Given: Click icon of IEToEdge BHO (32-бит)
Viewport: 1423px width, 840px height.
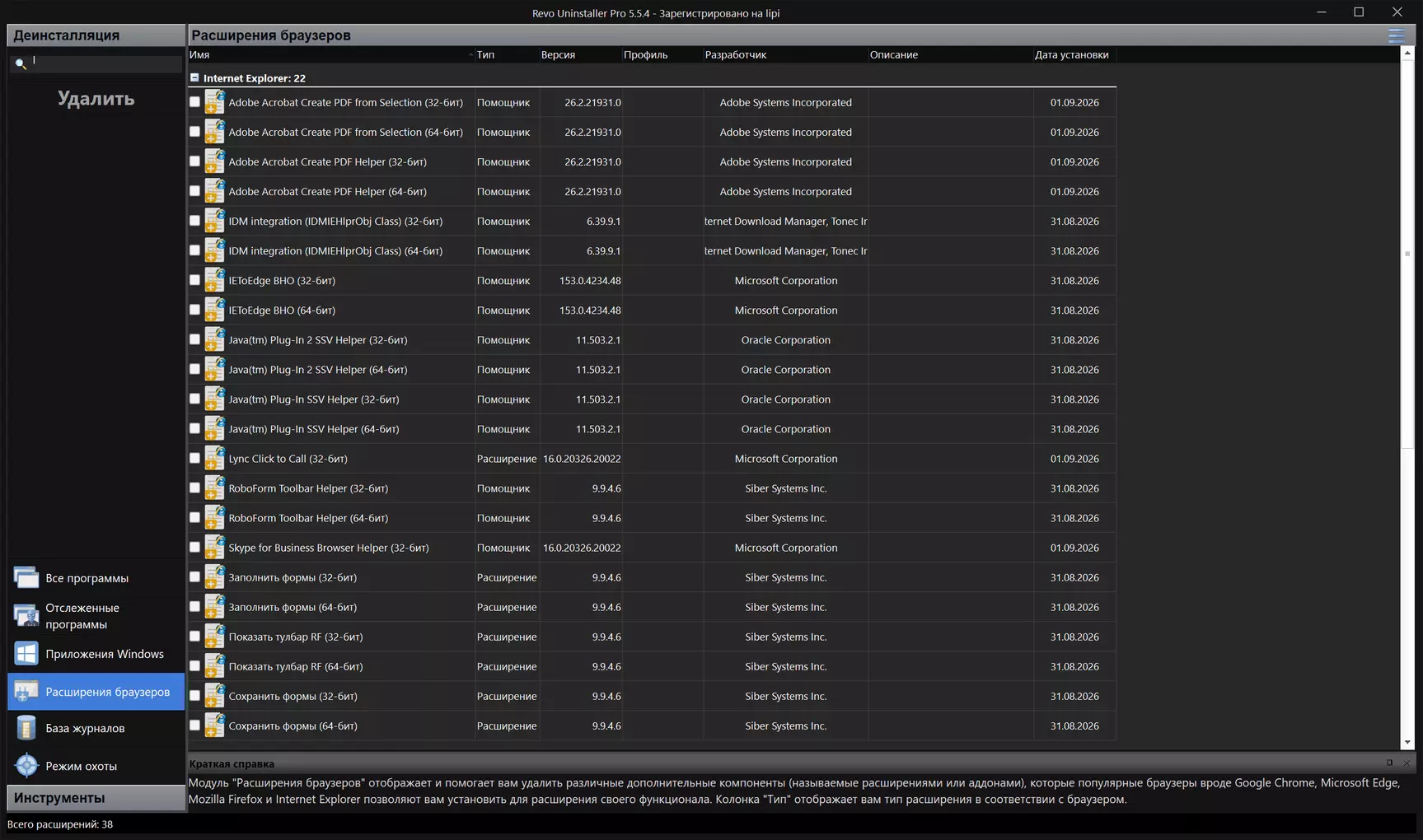Looking at the screenshot, I should point(214,280).
